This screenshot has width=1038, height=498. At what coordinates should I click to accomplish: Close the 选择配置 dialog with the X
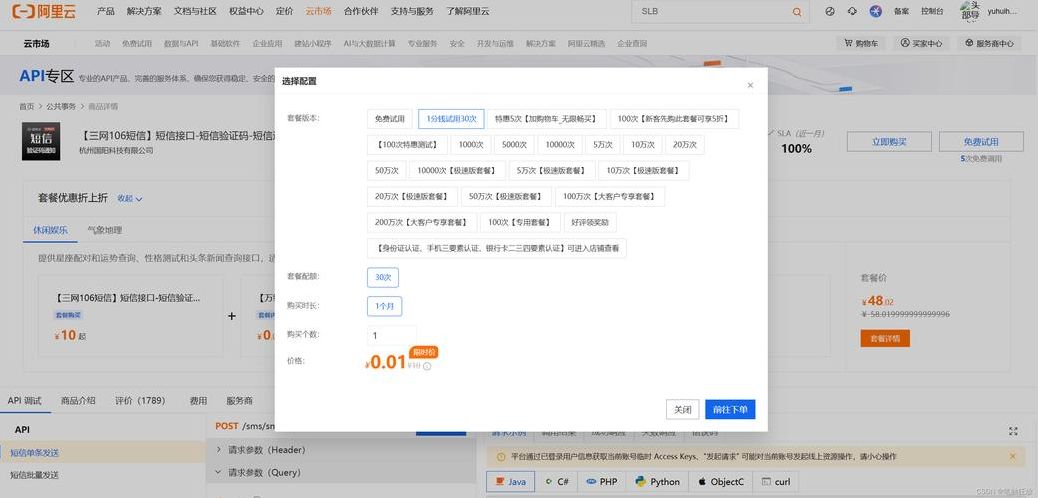(750, 85)
